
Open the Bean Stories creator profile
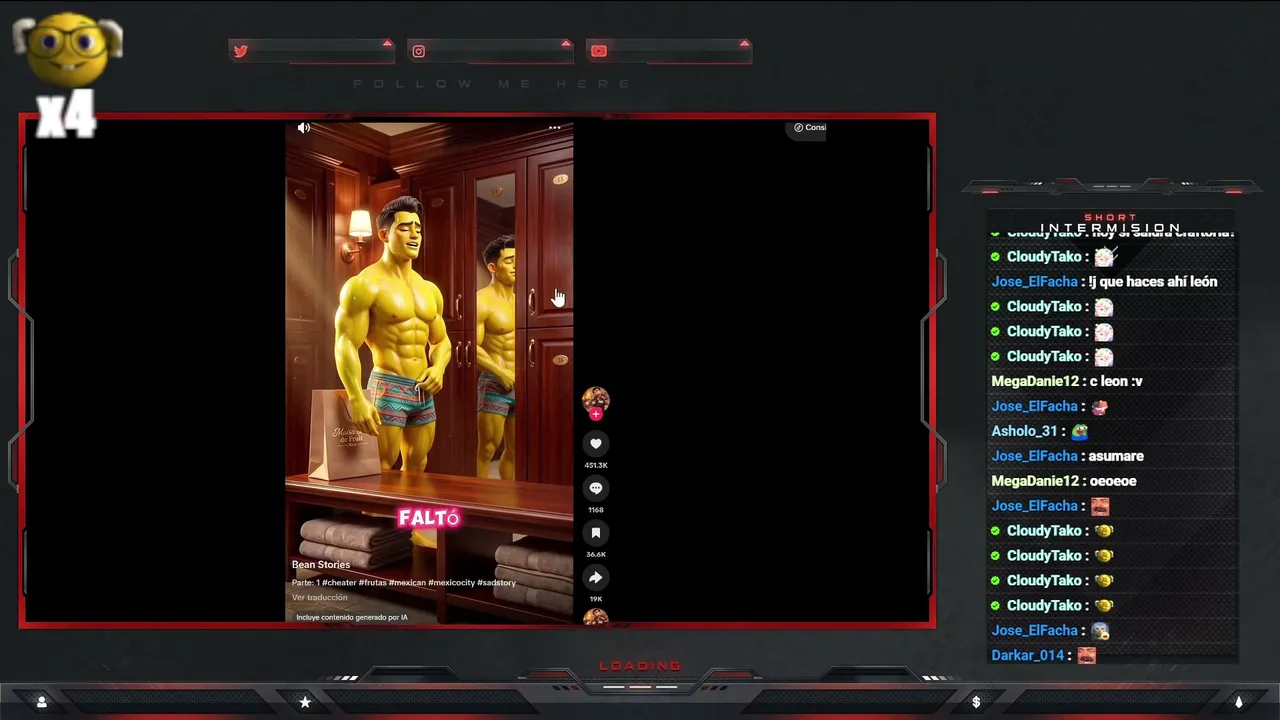point(321,565)
